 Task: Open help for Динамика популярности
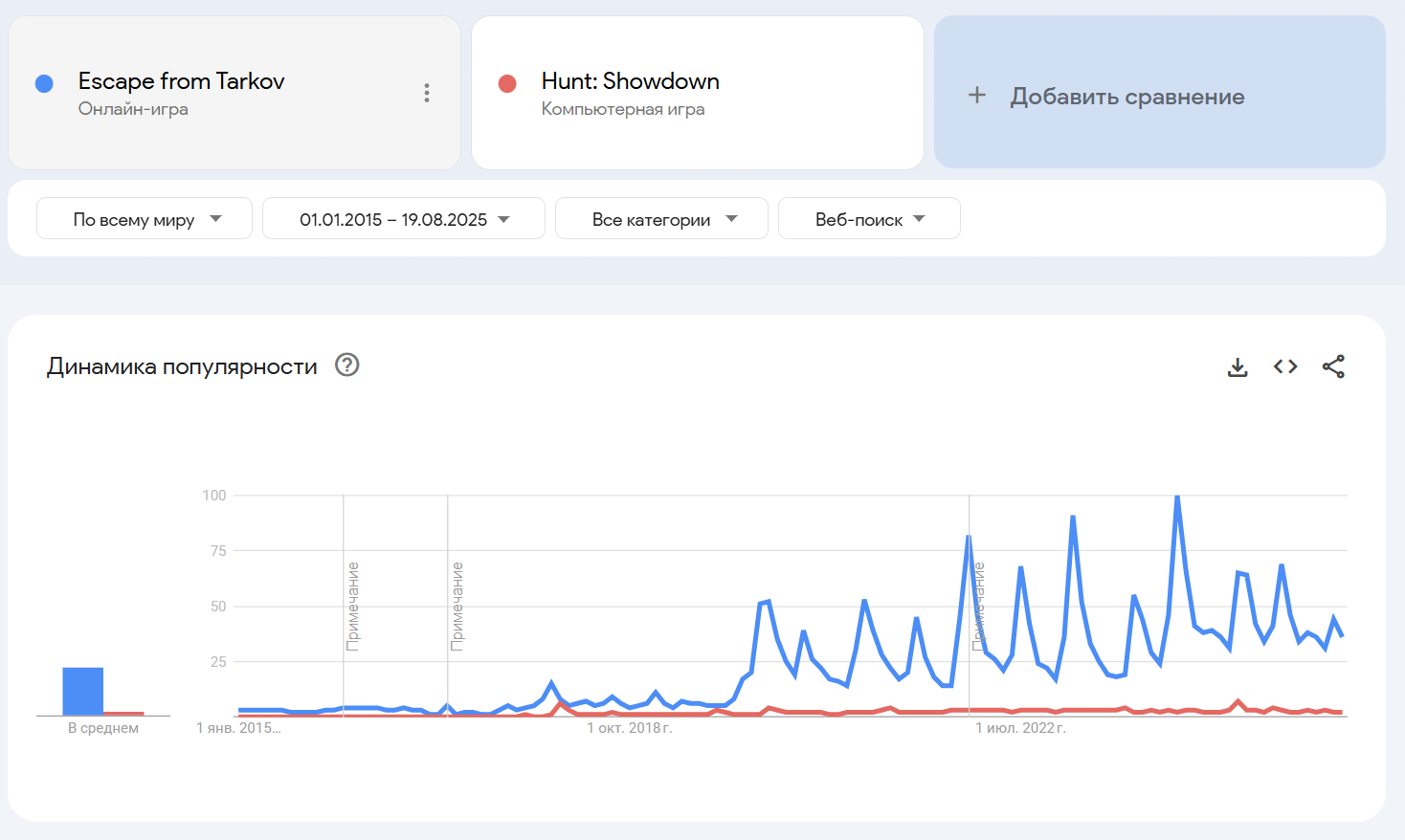(x=346, y=365)
